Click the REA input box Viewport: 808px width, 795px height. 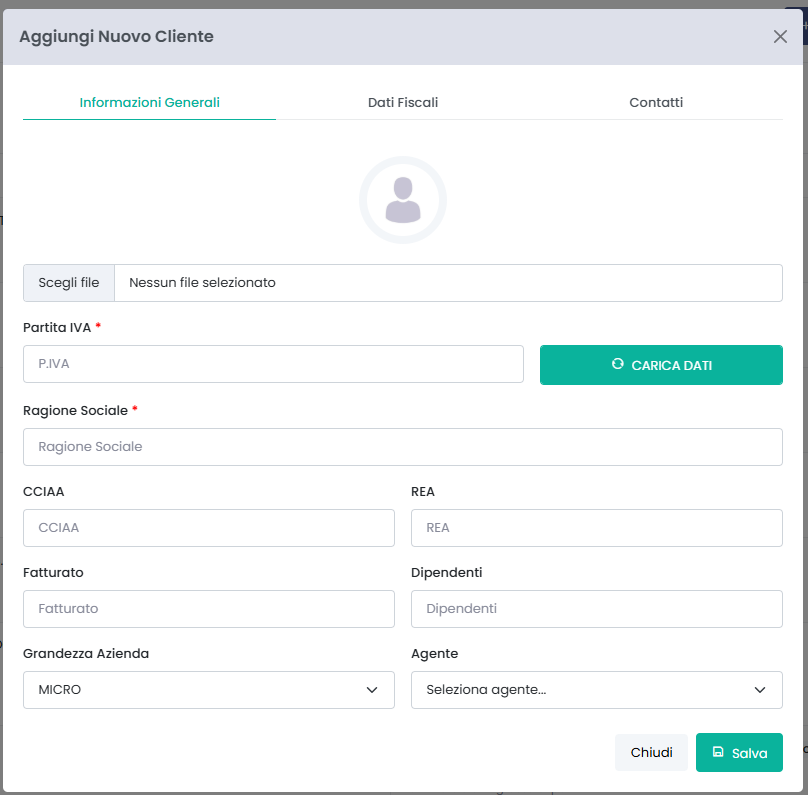click(x=596, y=528)
